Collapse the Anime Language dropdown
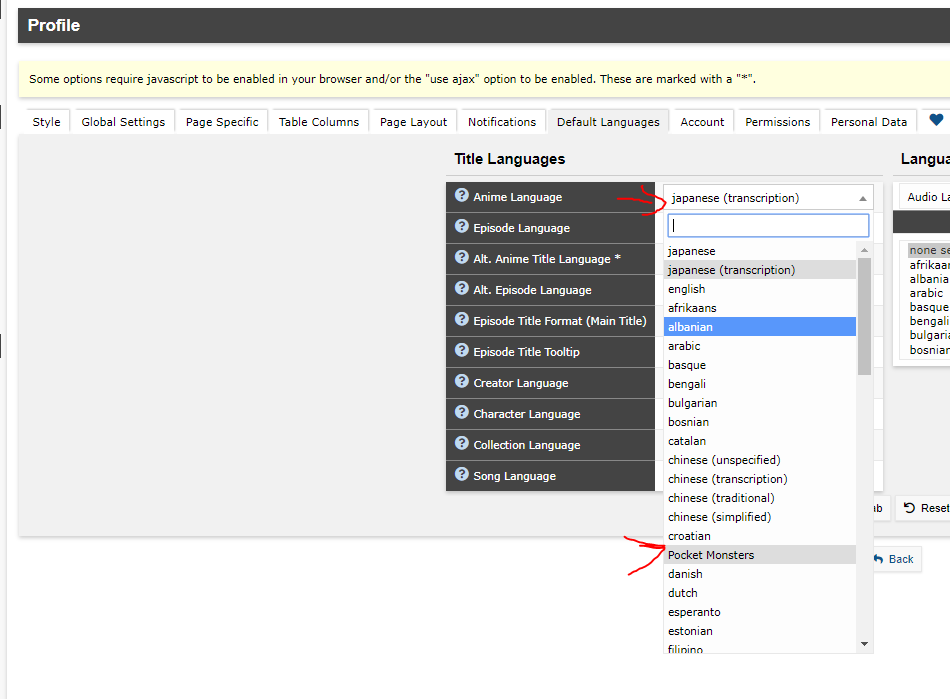The image size is (950, 699). coord(768,198)
